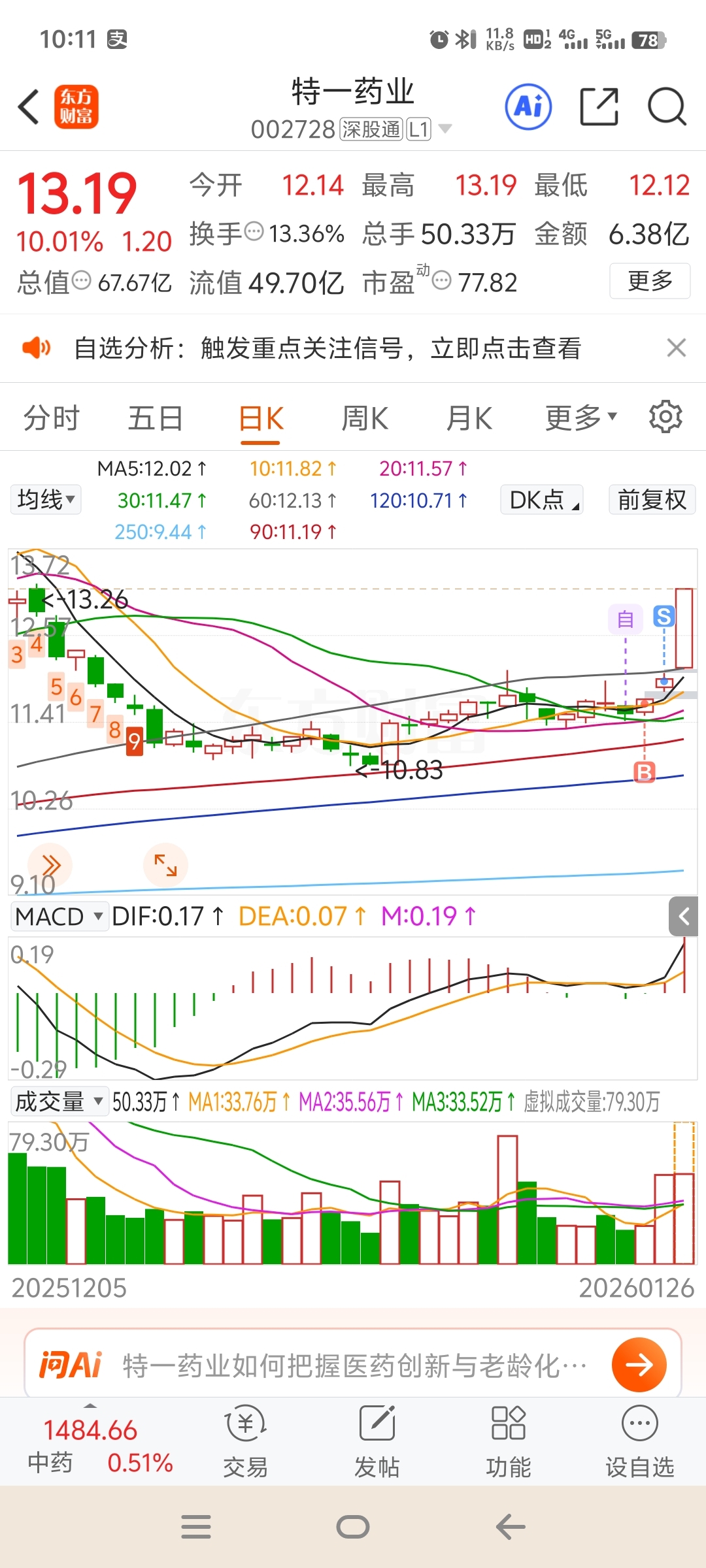Tap the 更多 button in quote panel

click(x=650, y=281)
